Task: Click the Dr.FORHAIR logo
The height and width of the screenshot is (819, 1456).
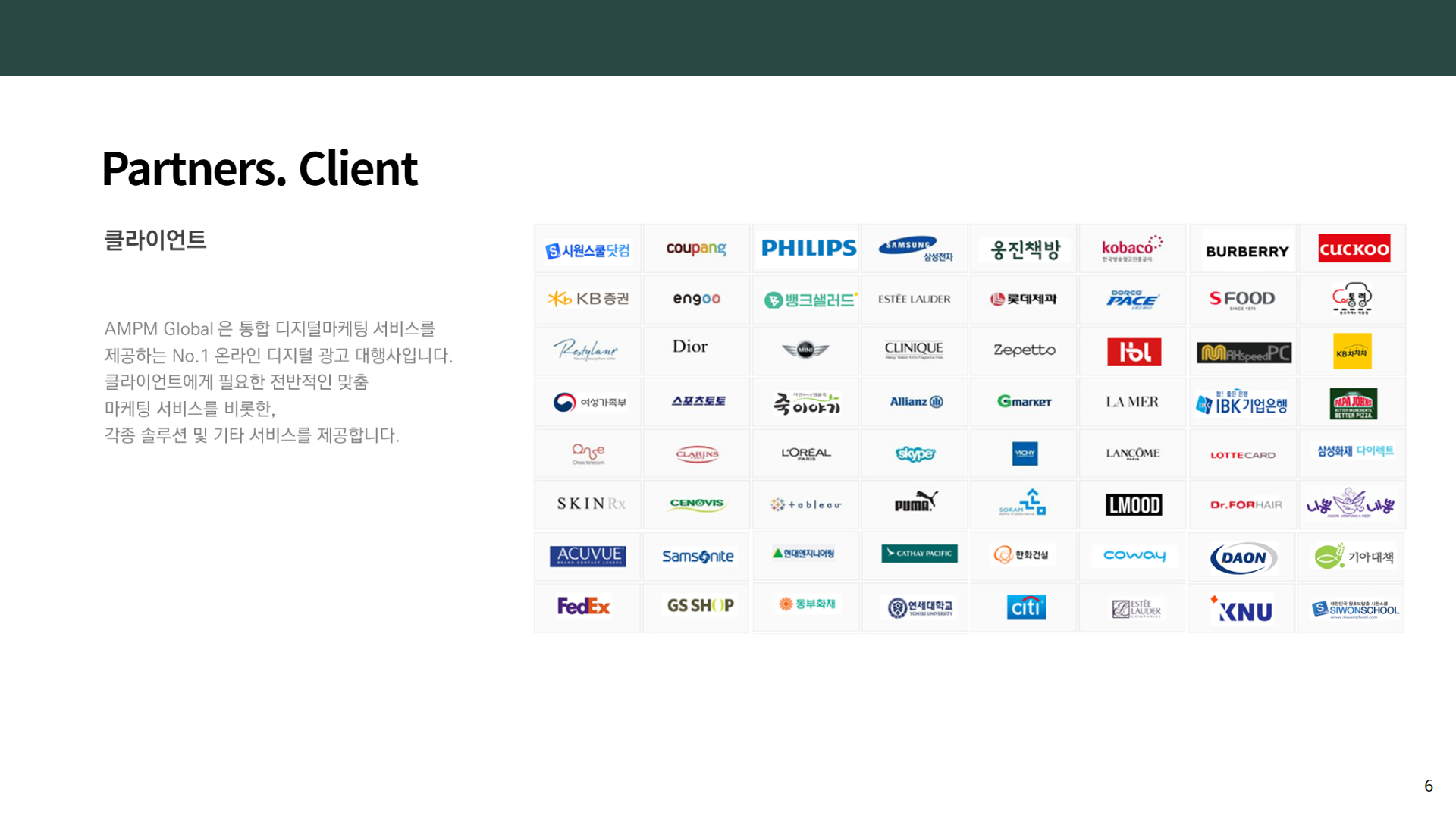Action: tap(1246, 504)
